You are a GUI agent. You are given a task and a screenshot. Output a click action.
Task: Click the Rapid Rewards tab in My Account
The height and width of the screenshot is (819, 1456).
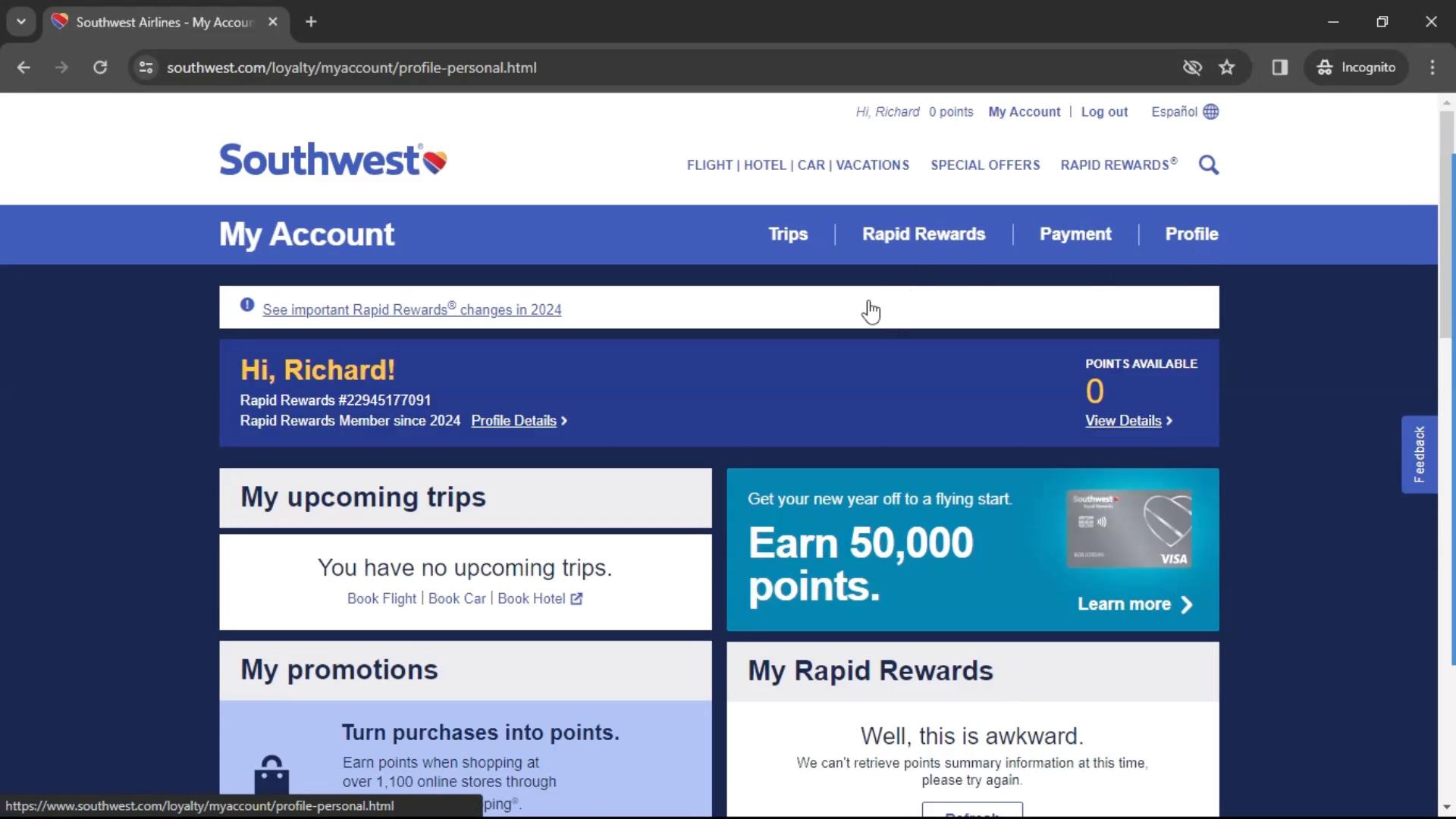924,234
